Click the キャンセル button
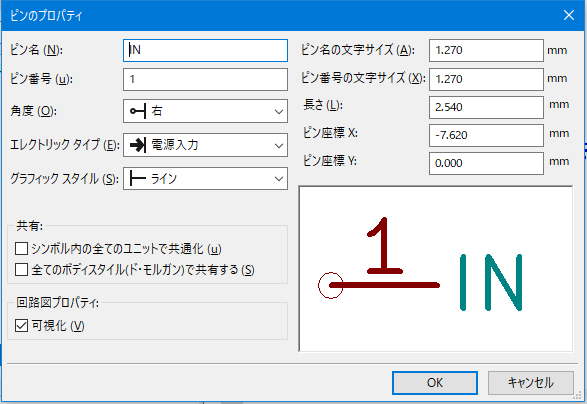This screenshot has height=404, width=587. [x=530, y=383]
